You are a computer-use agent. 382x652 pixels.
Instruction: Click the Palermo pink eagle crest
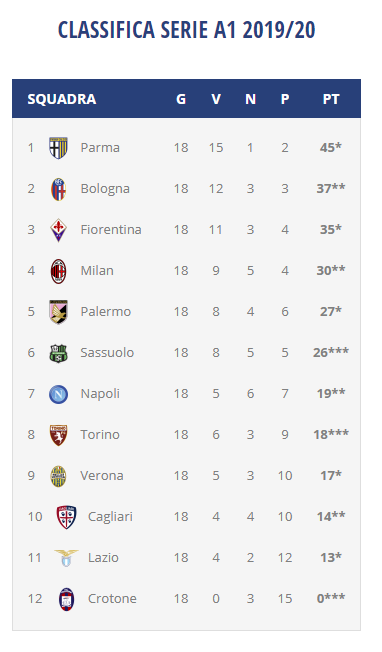click(58, 312)
